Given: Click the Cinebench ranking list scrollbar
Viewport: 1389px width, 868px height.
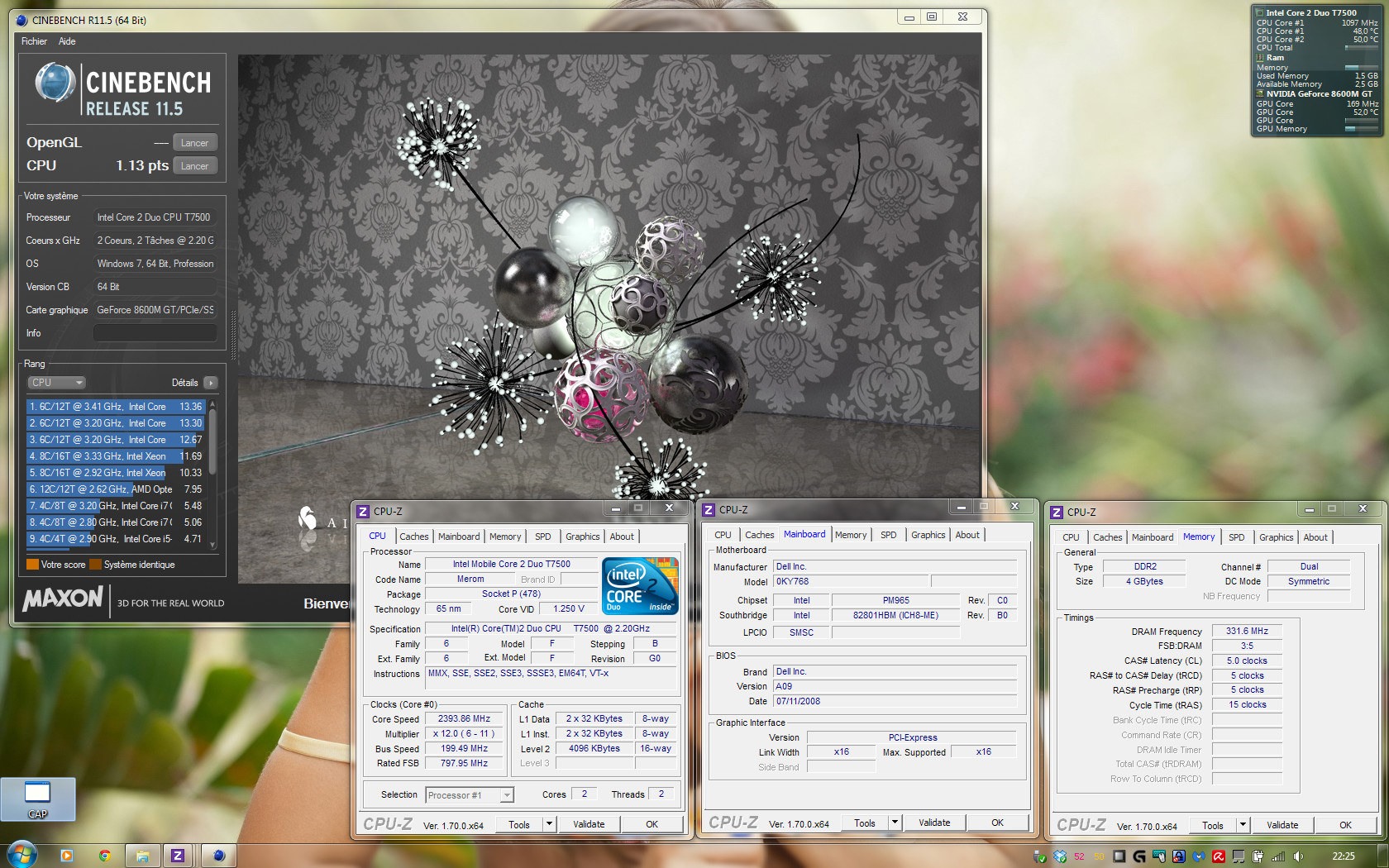Looking at the screenshot, I should 212,474.
